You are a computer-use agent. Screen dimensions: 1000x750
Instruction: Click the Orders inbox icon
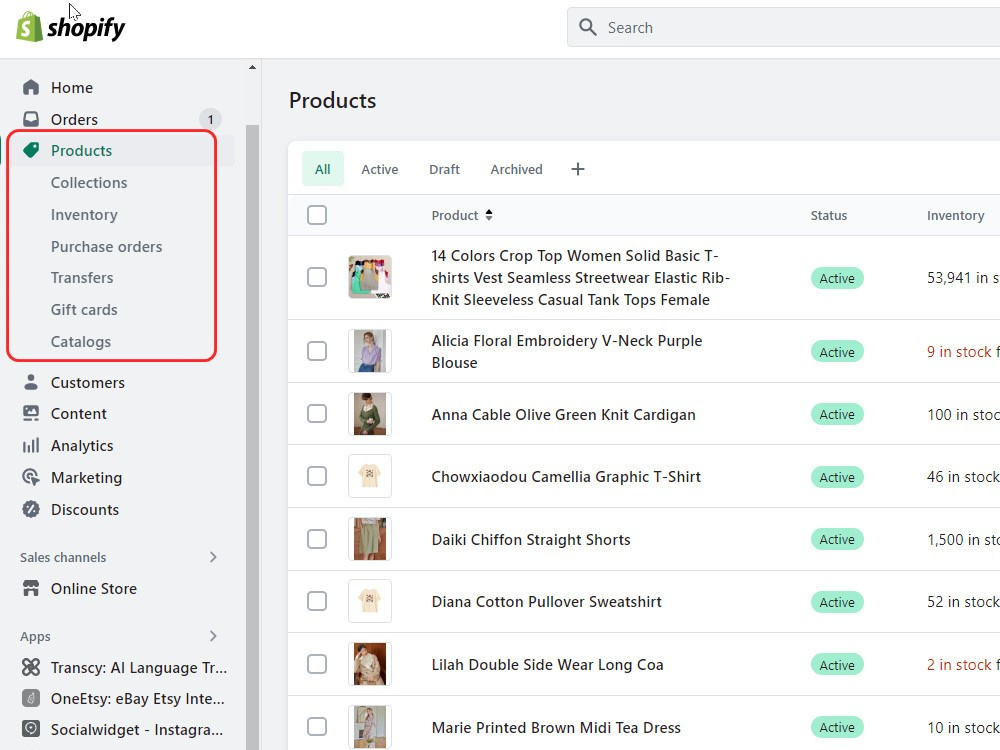tap(31, 119)
